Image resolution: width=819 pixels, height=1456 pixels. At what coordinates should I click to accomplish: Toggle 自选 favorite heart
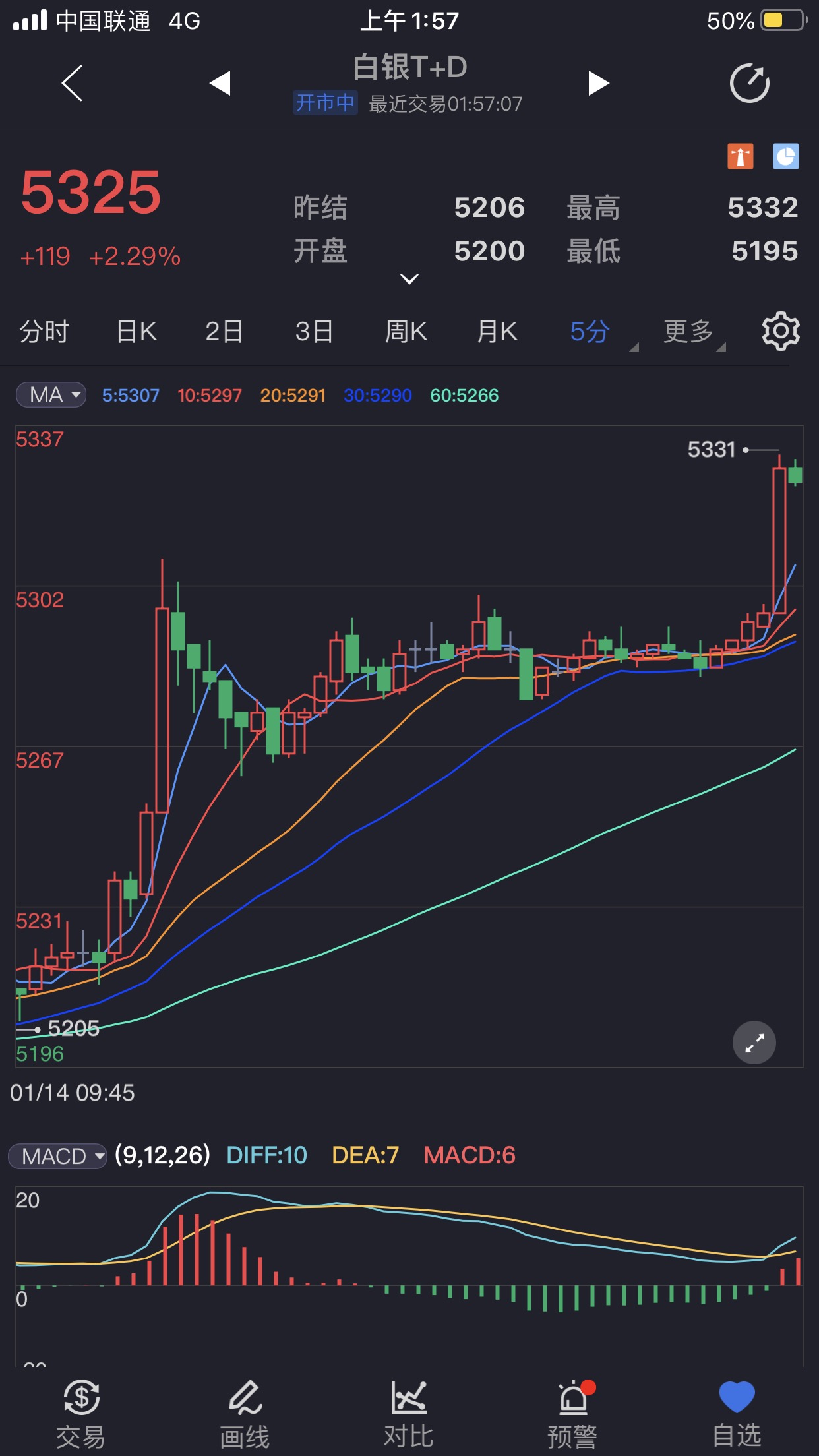coord(737,1414)
